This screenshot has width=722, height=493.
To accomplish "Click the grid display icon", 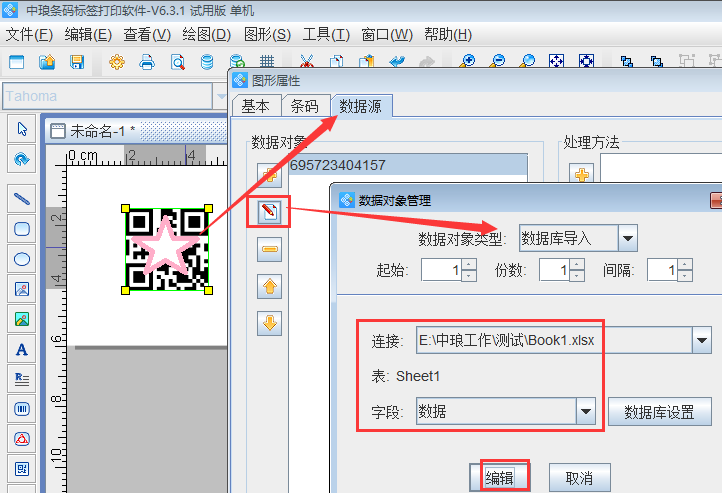I will tap(267, 61).
